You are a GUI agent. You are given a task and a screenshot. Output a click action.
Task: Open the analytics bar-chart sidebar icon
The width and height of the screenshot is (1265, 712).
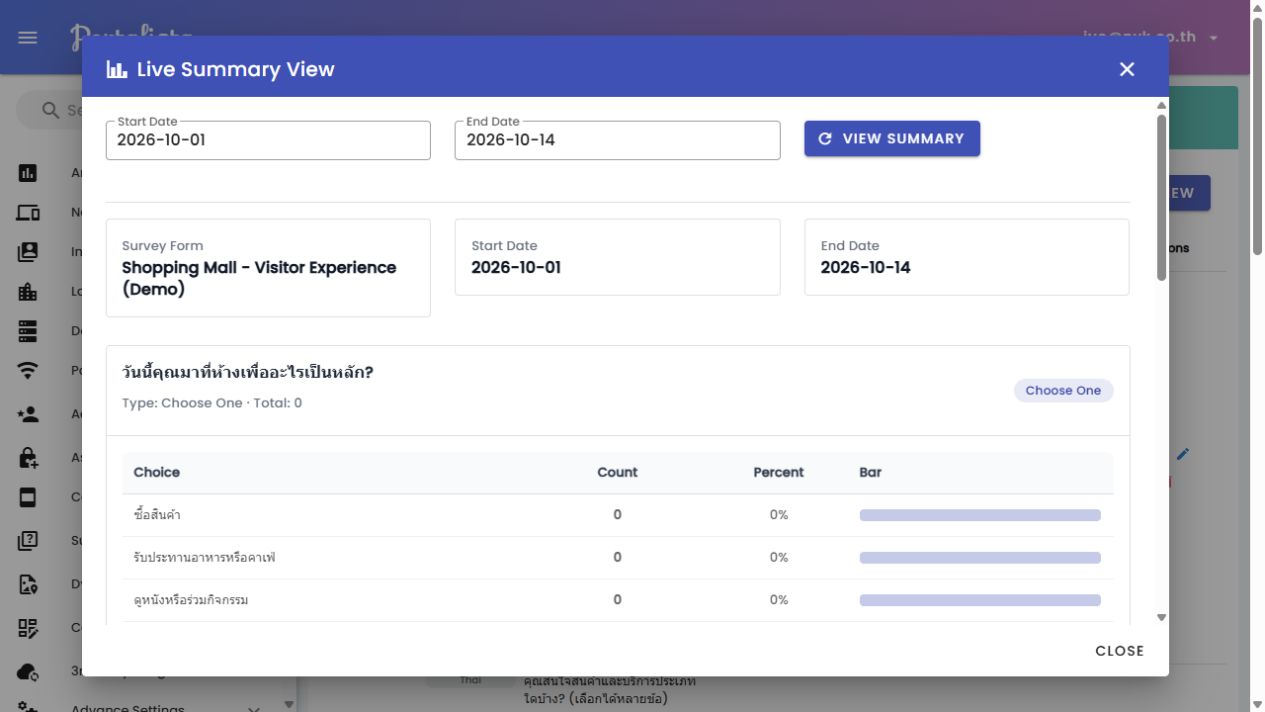tap(28, 173)
